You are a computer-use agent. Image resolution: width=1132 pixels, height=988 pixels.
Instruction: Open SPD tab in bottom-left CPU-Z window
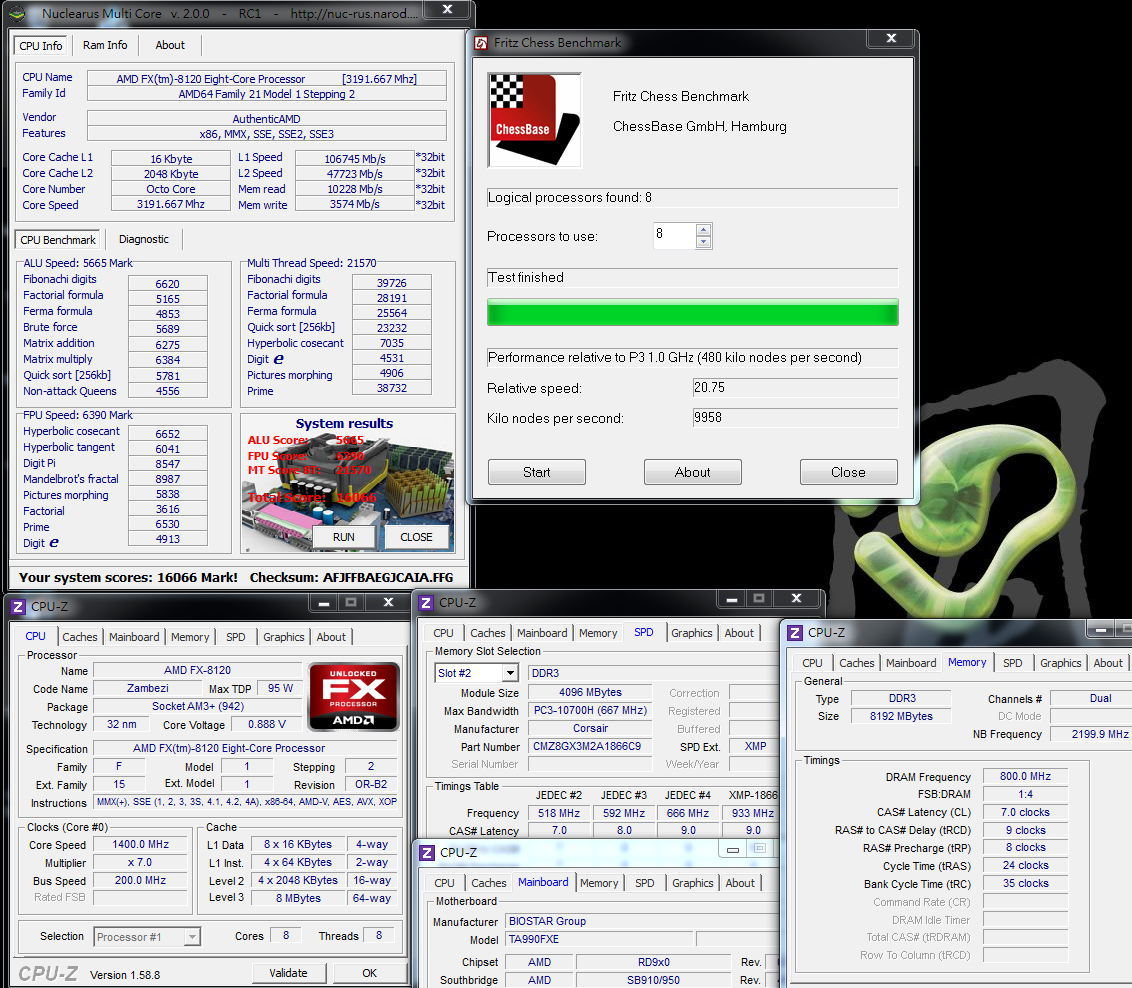236,637
